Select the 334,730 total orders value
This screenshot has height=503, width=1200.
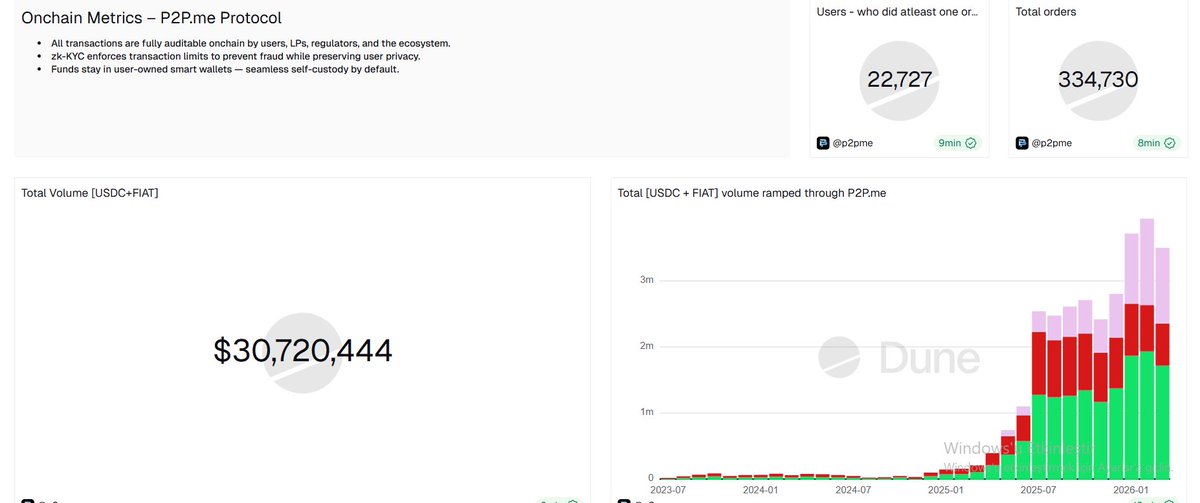point(1098,79)
